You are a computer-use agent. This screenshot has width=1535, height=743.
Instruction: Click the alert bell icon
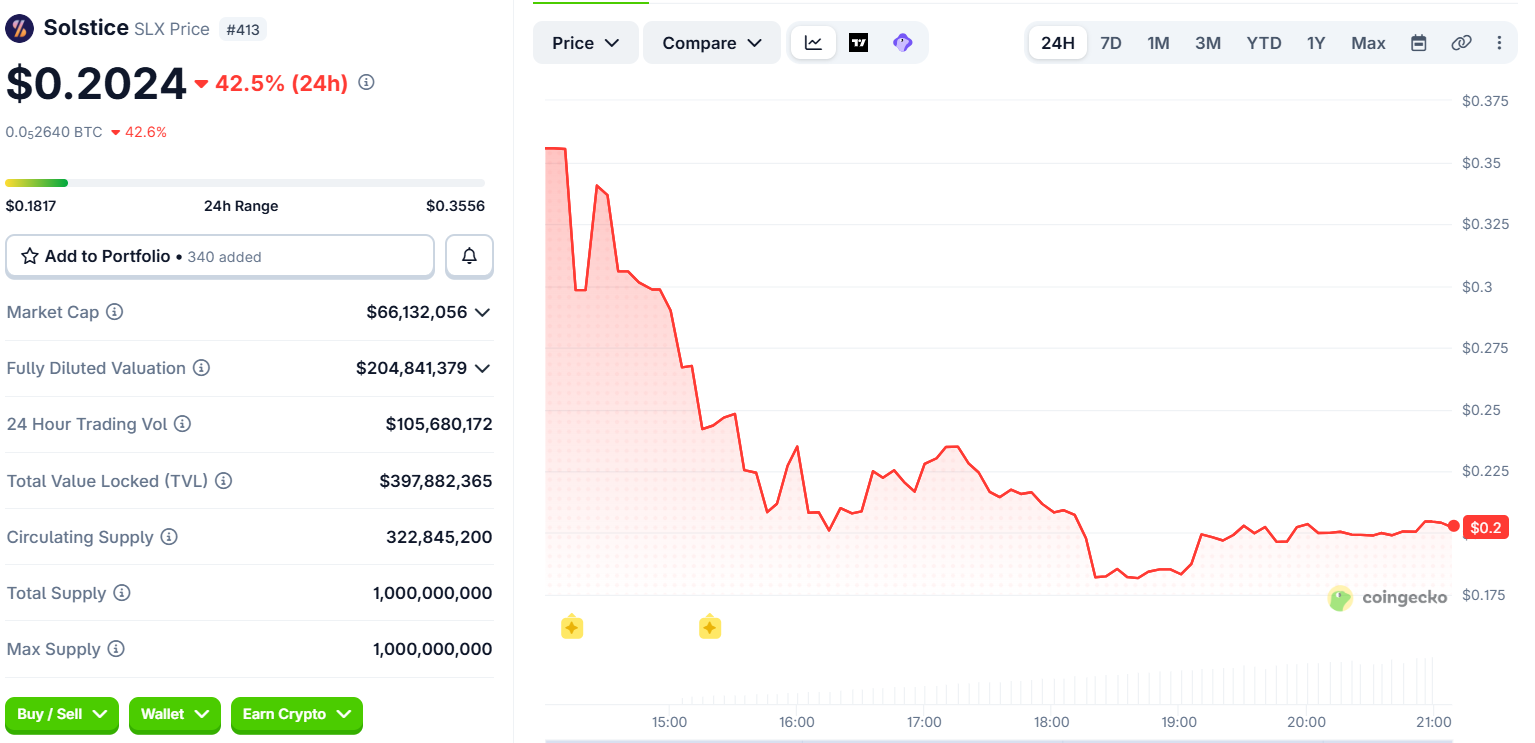click(469, 256)
